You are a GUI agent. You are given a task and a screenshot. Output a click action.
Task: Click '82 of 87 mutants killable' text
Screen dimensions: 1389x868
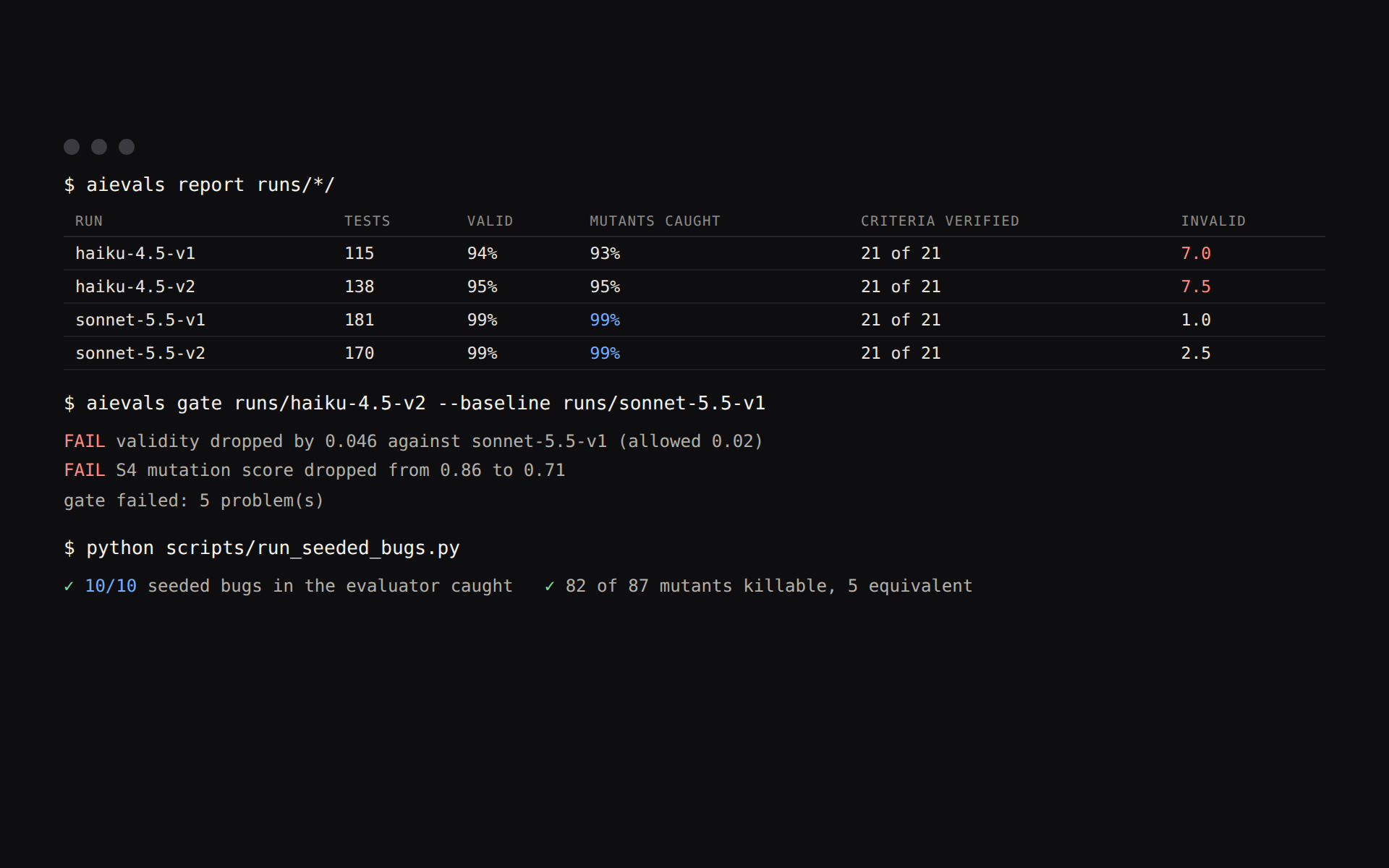(x=696, y=586)
